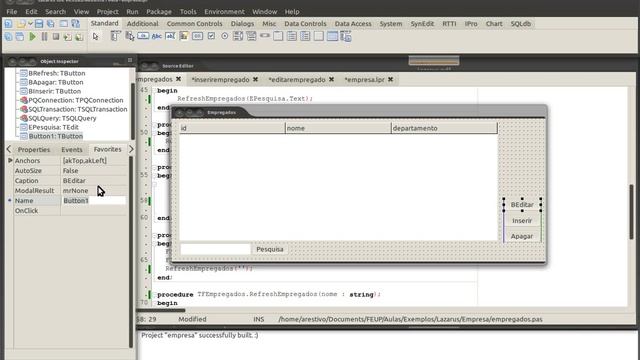Show previous Object Inspector tabs with left arrow
The height and width of the screenshot is (360, 640).
coord(9,149)
